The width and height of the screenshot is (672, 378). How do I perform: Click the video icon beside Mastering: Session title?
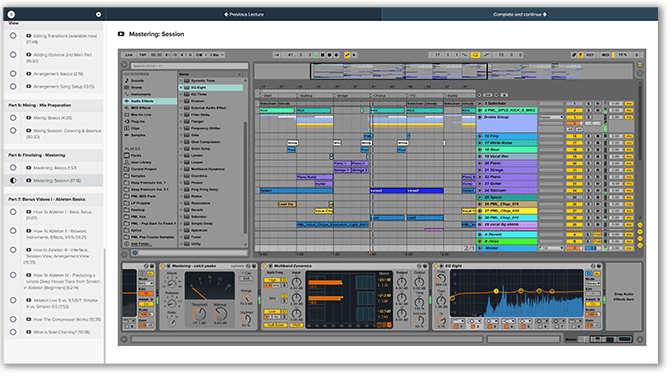tap(121, 34)
